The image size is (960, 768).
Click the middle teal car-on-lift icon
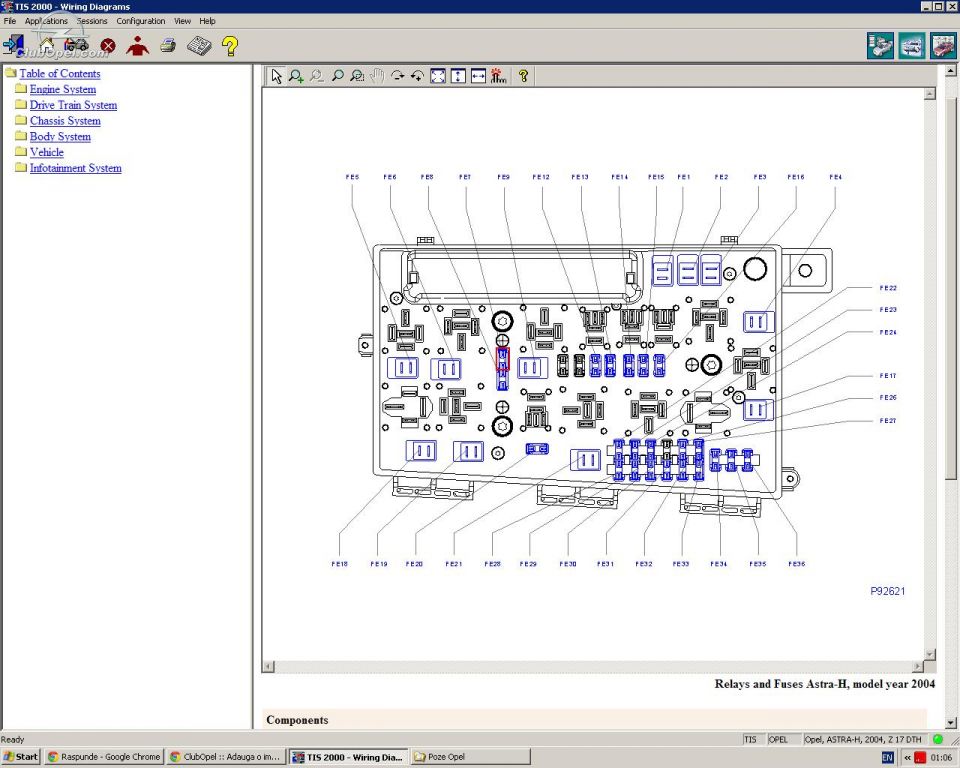tap(912, 46)
